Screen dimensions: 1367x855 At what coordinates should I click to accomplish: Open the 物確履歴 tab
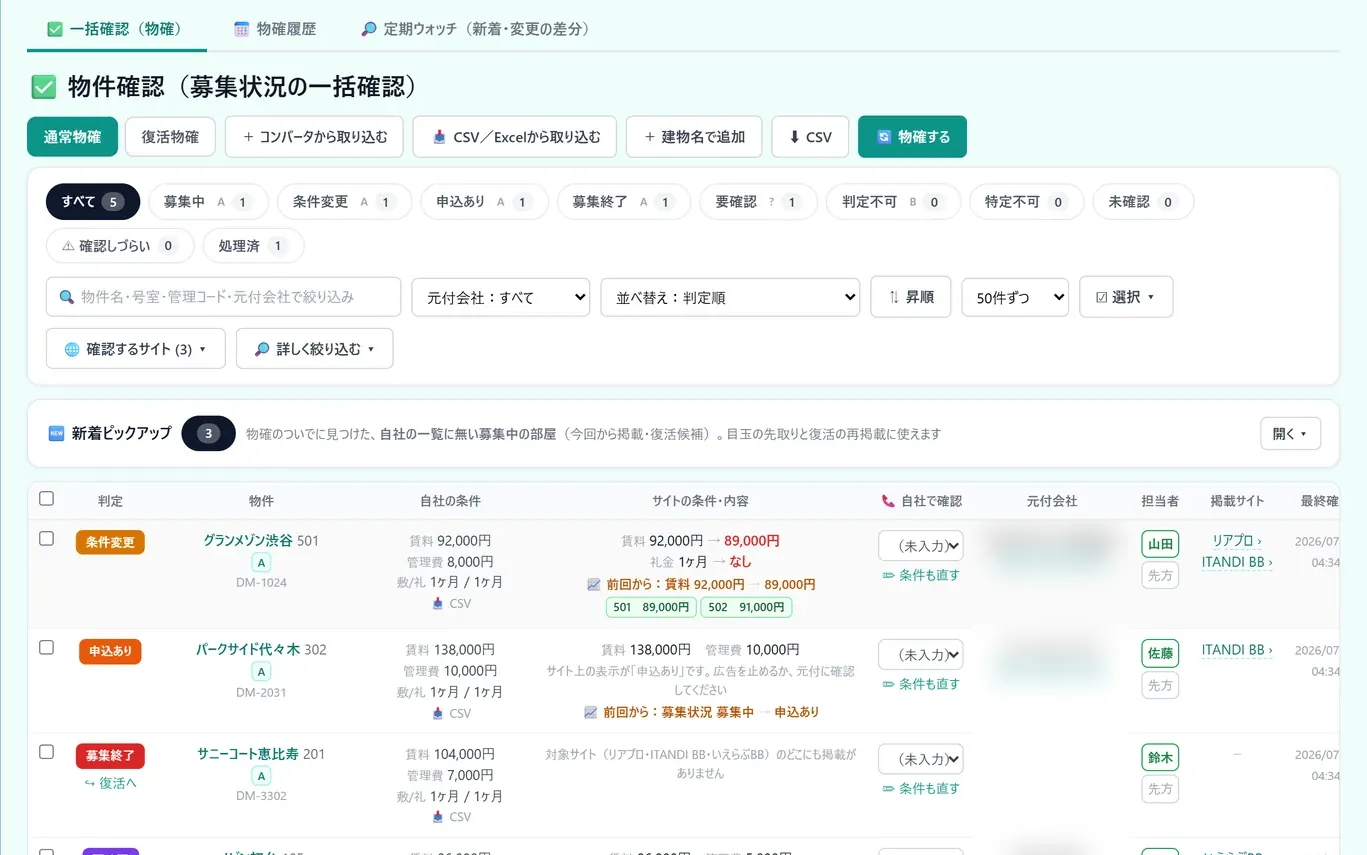click(x=275, y=29)
